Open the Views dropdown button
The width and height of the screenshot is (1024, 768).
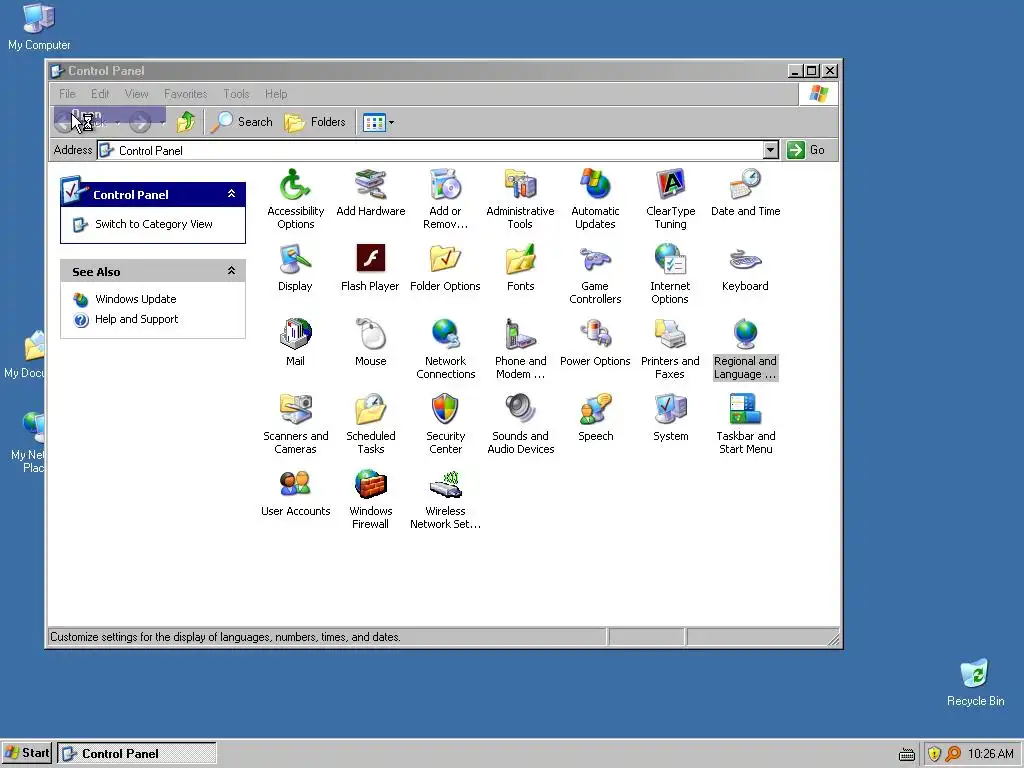point(378,122)
